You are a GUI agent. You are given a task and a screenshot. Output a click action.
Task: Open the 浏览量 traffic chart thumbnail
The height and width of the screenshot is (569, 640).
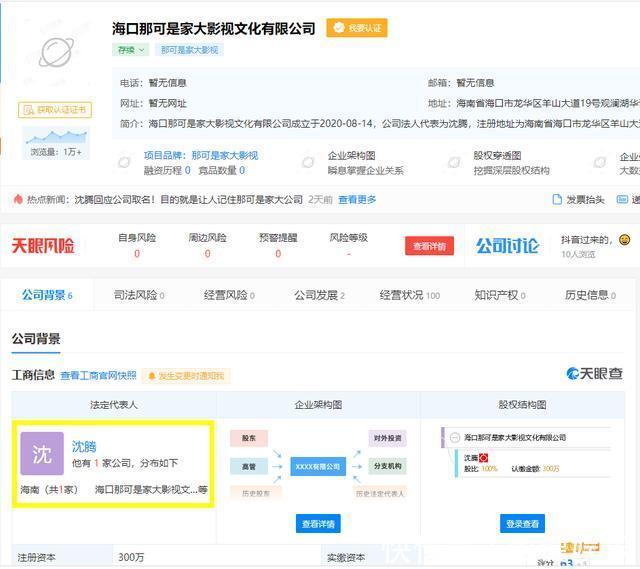(56, 143)
